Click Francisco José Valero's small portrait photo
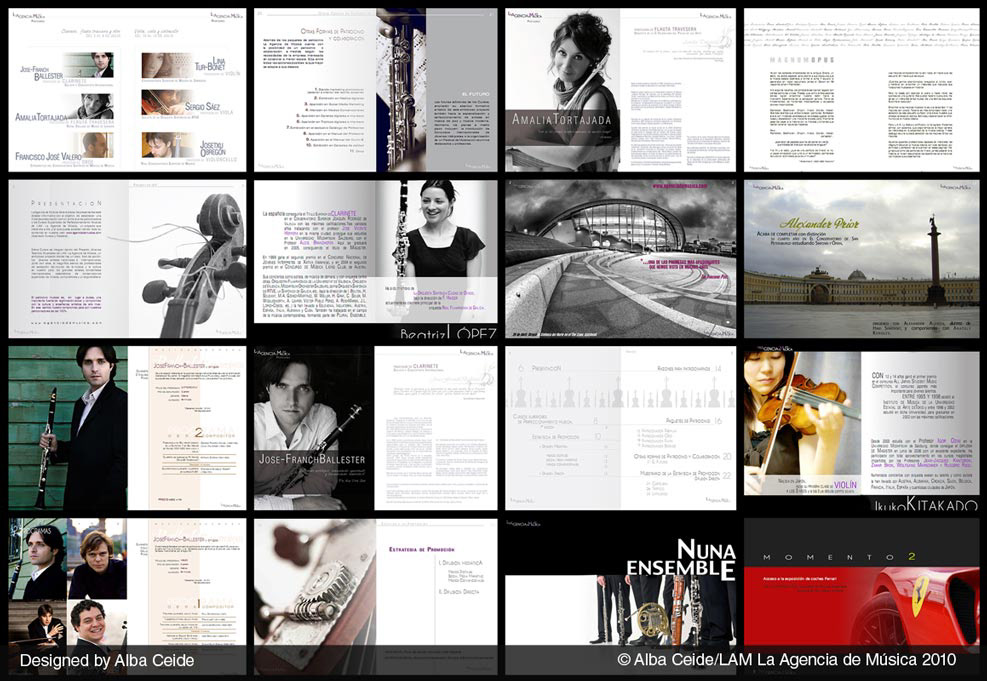 click(97, 145)
